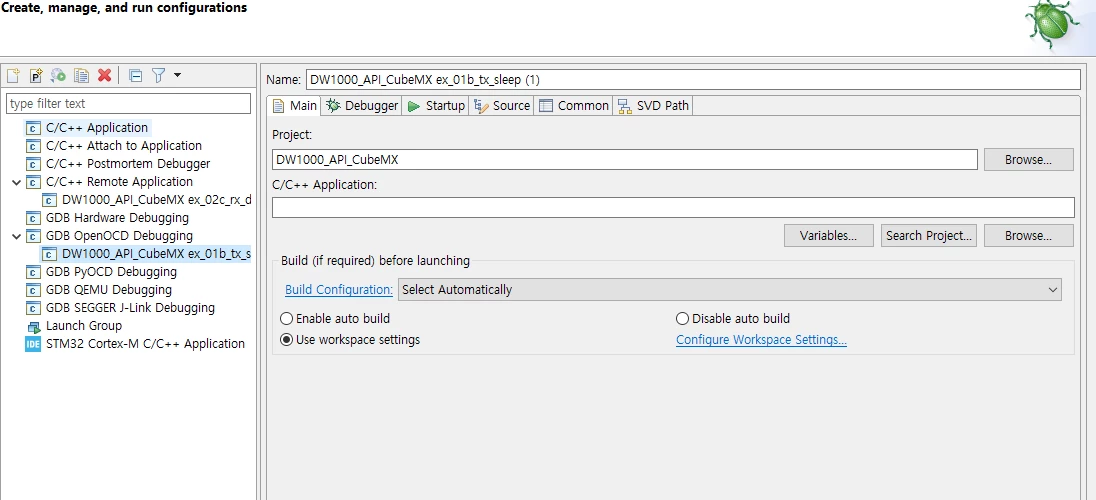This screenshot has height=500, width=1096.
Task: Select Launch Group type
Action: click(84, 326)
